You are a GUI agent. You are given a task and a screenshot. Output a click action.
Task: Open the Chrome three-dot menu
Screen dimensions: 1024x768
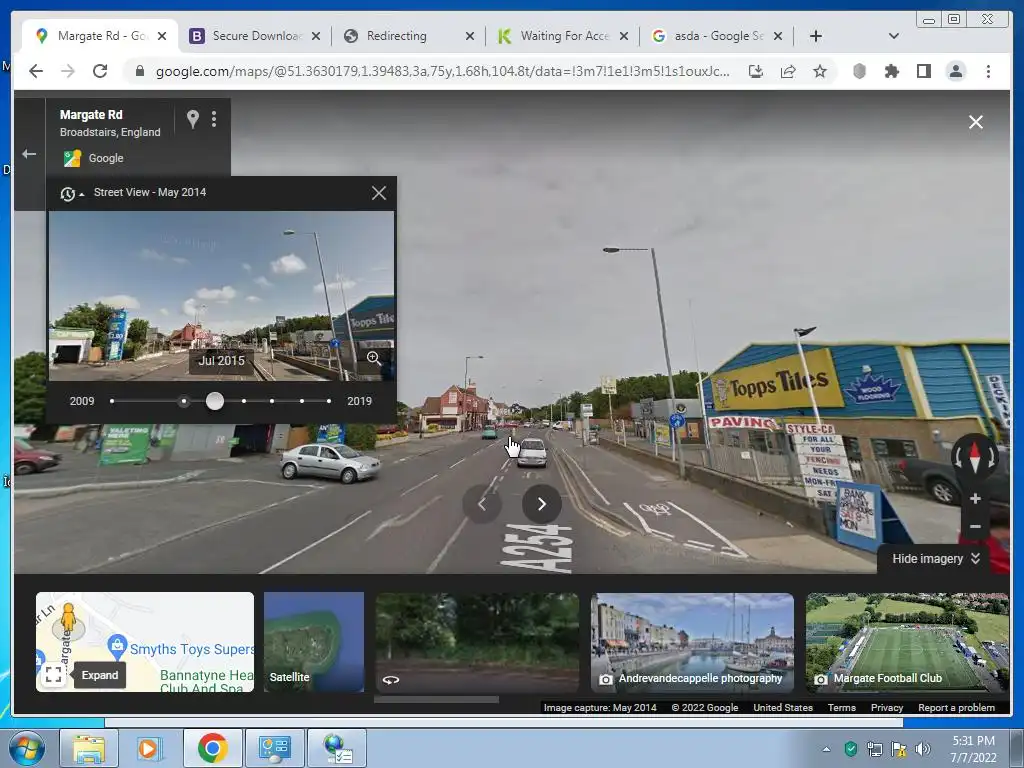click(x=988, y=71)
